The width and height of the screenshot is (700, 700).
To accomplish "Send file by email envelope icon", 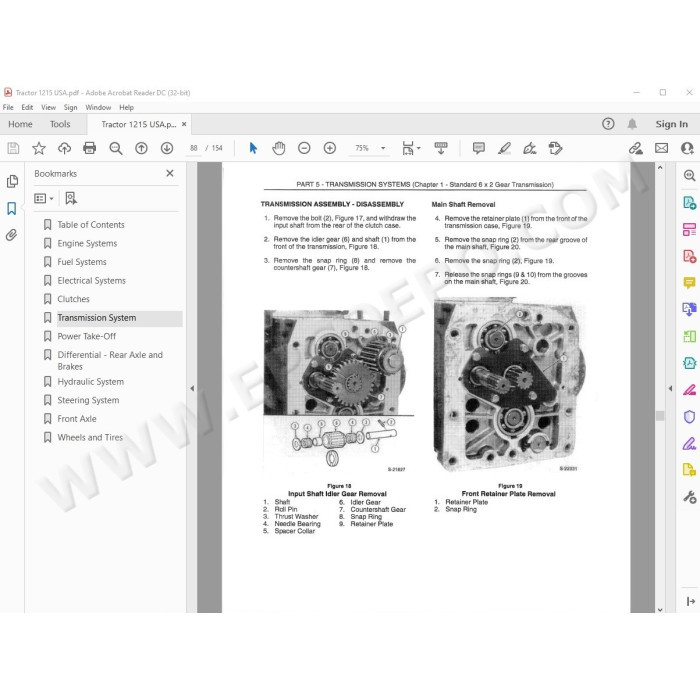I will (662, 148).
